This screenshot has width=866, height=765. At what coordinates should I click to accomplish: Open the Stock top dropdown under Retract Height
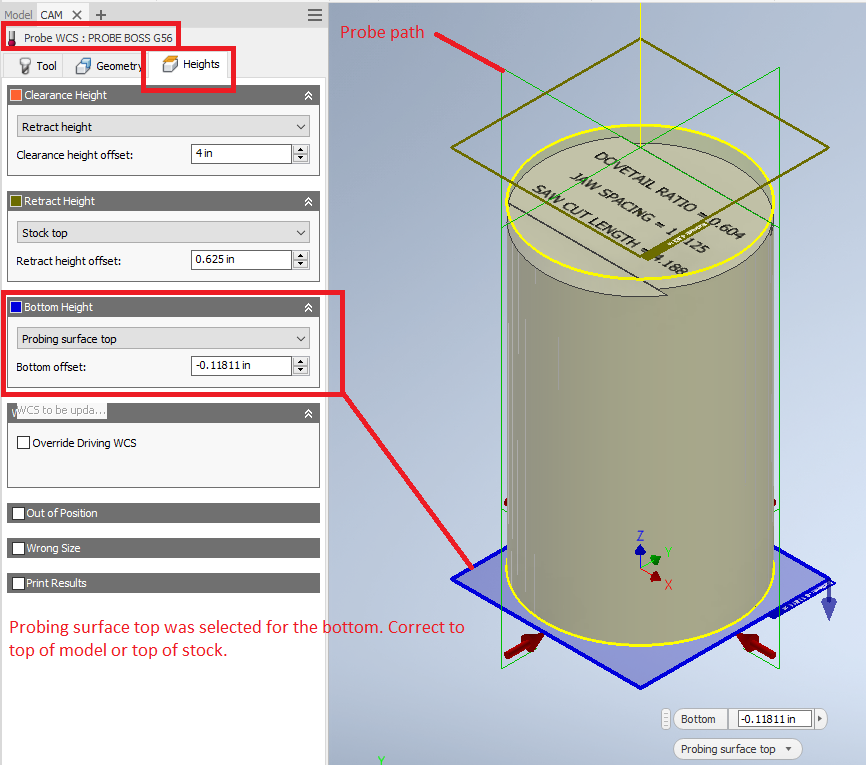[x=162, y=233]
